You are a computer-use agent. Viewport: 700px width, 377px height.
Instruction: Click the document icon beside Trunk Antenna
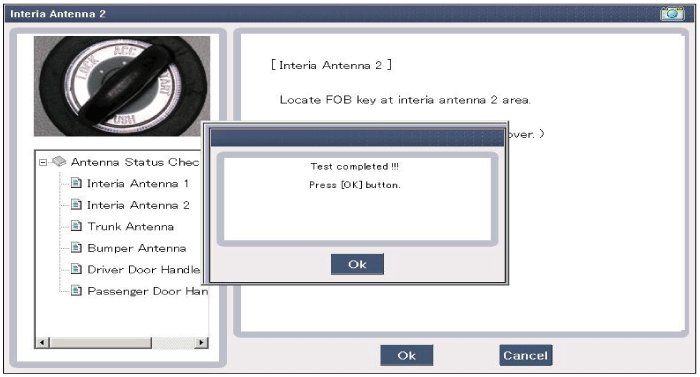click(x=76, y=226)
